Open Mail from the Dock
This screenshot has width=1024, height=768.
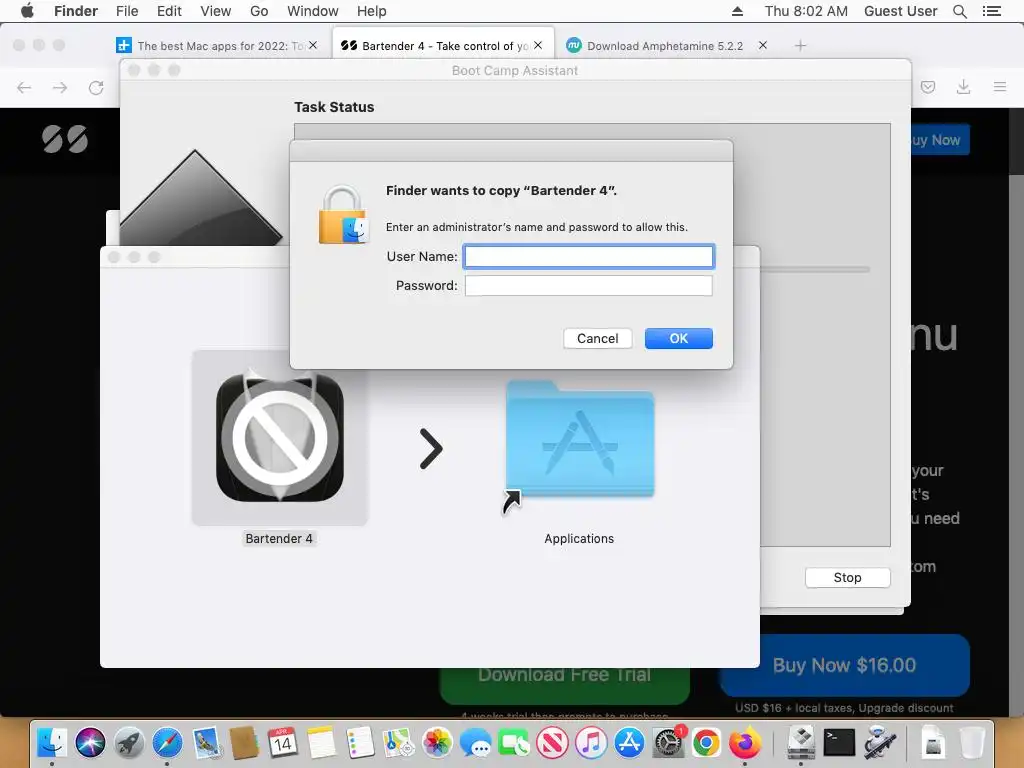[206, 743]
